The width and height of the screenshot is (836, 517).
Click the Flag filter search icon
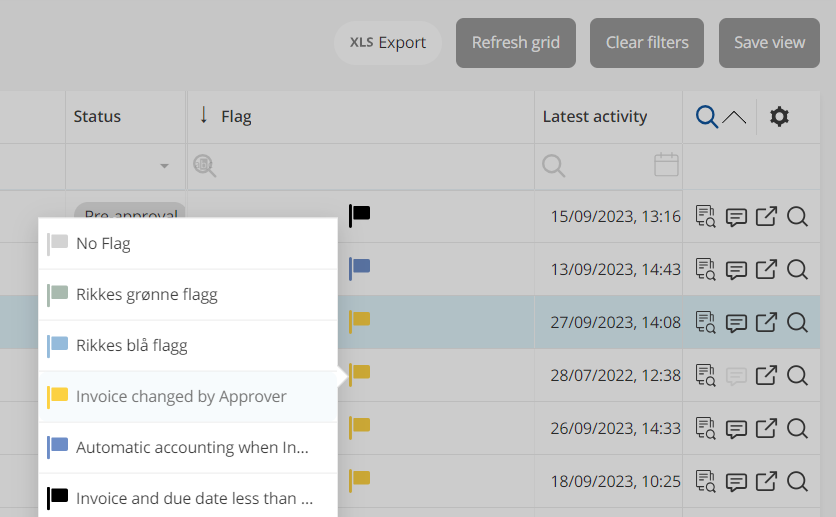point(205,165)
